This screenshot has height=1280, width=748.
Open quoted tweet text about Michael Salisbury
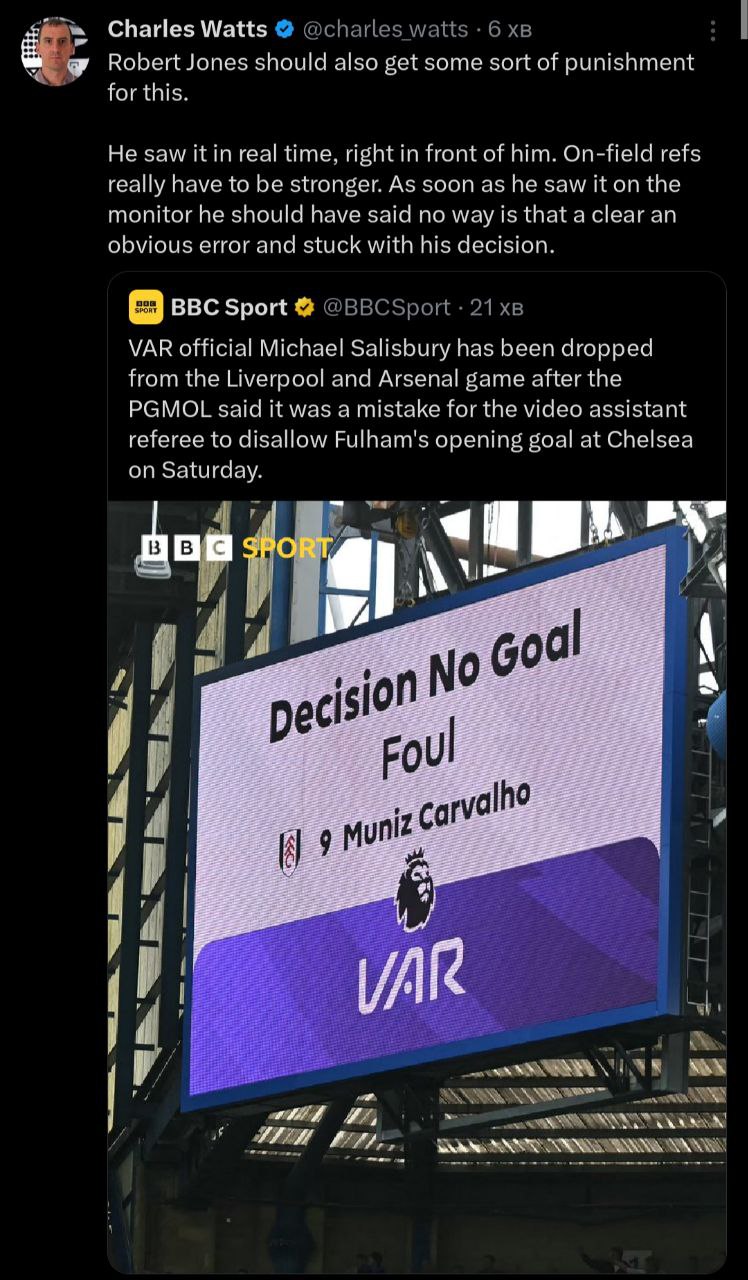click(410, 409)
